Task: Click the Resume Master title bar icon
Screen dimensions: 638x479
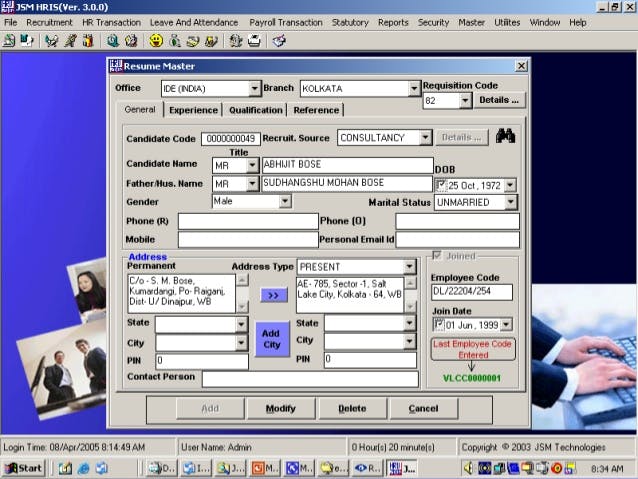Action: pyautogui.click(x=115, y=66)
